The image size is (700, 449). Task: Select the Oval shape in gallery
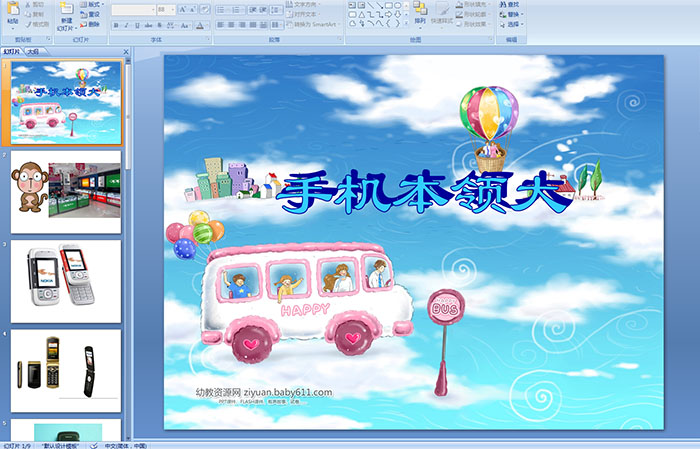point(397,5)
